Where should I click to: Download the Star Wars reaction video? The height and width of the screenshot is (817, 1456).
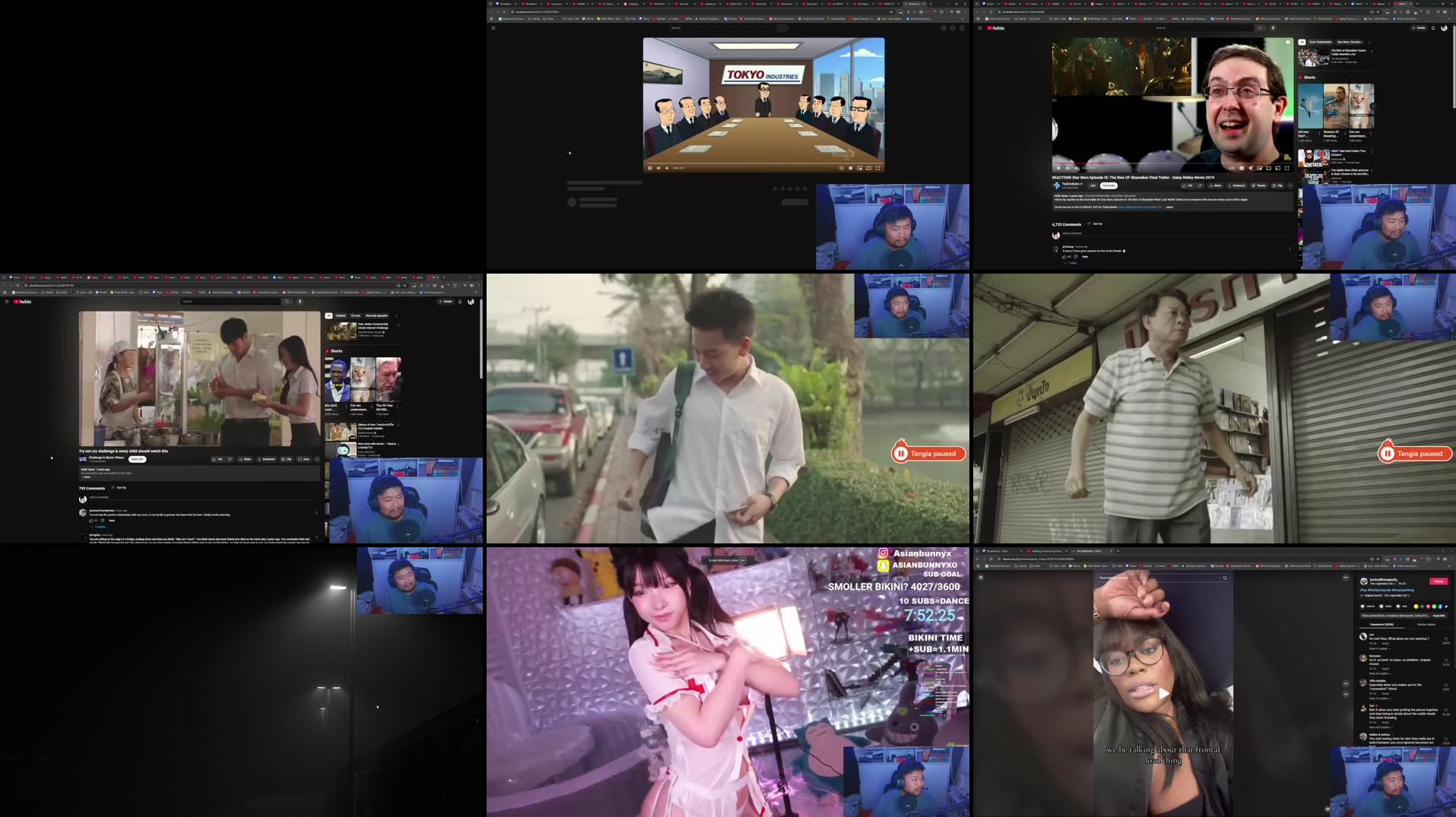(x=1237, y=185)
